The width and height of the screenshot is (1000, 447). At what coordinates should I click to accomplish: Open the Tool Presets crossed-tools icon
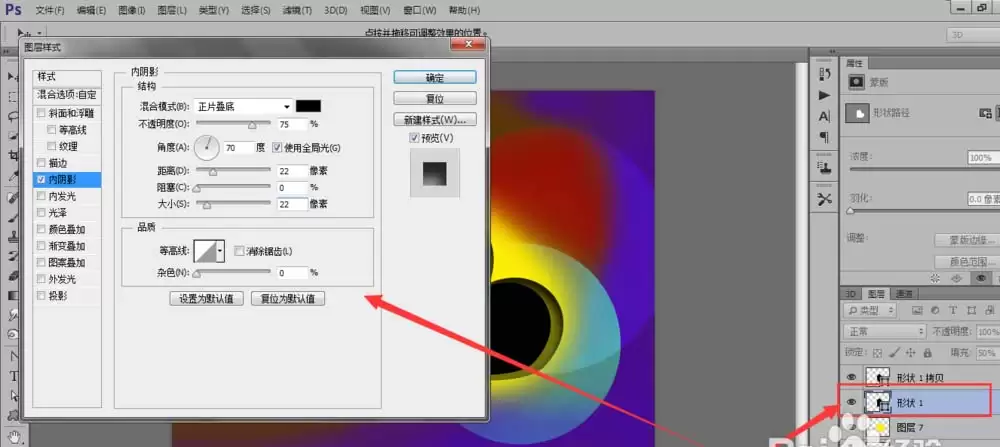pos(825,199)
